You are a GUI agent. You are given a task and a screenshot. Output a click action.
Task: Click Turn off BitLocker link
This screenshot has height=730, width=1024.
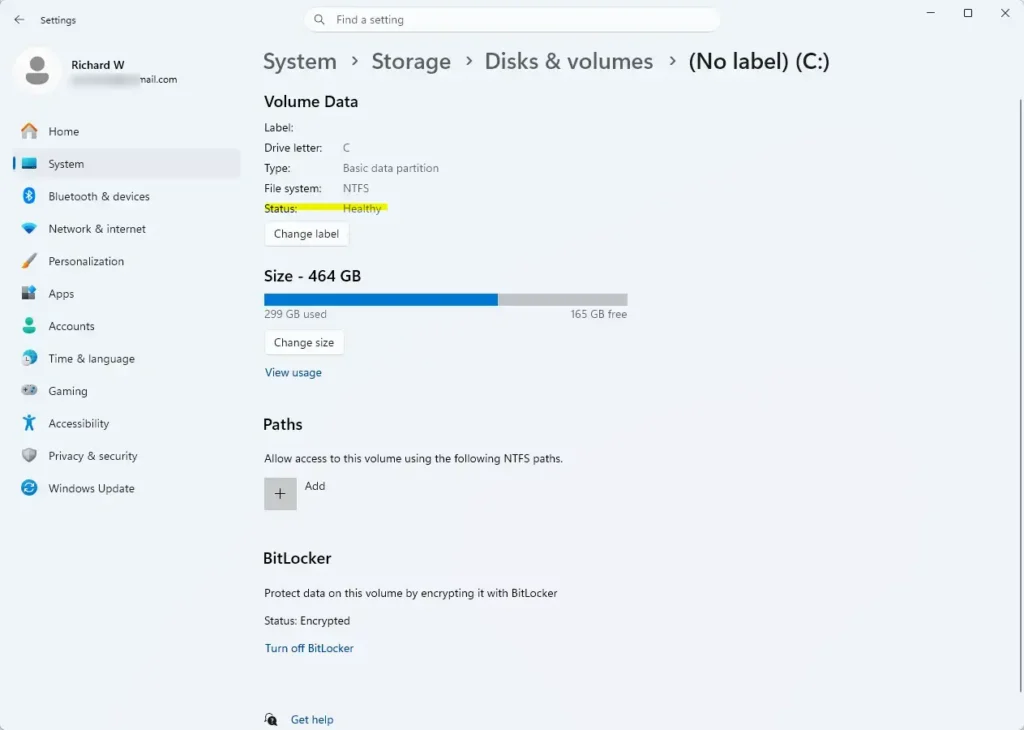pos(309,648)
